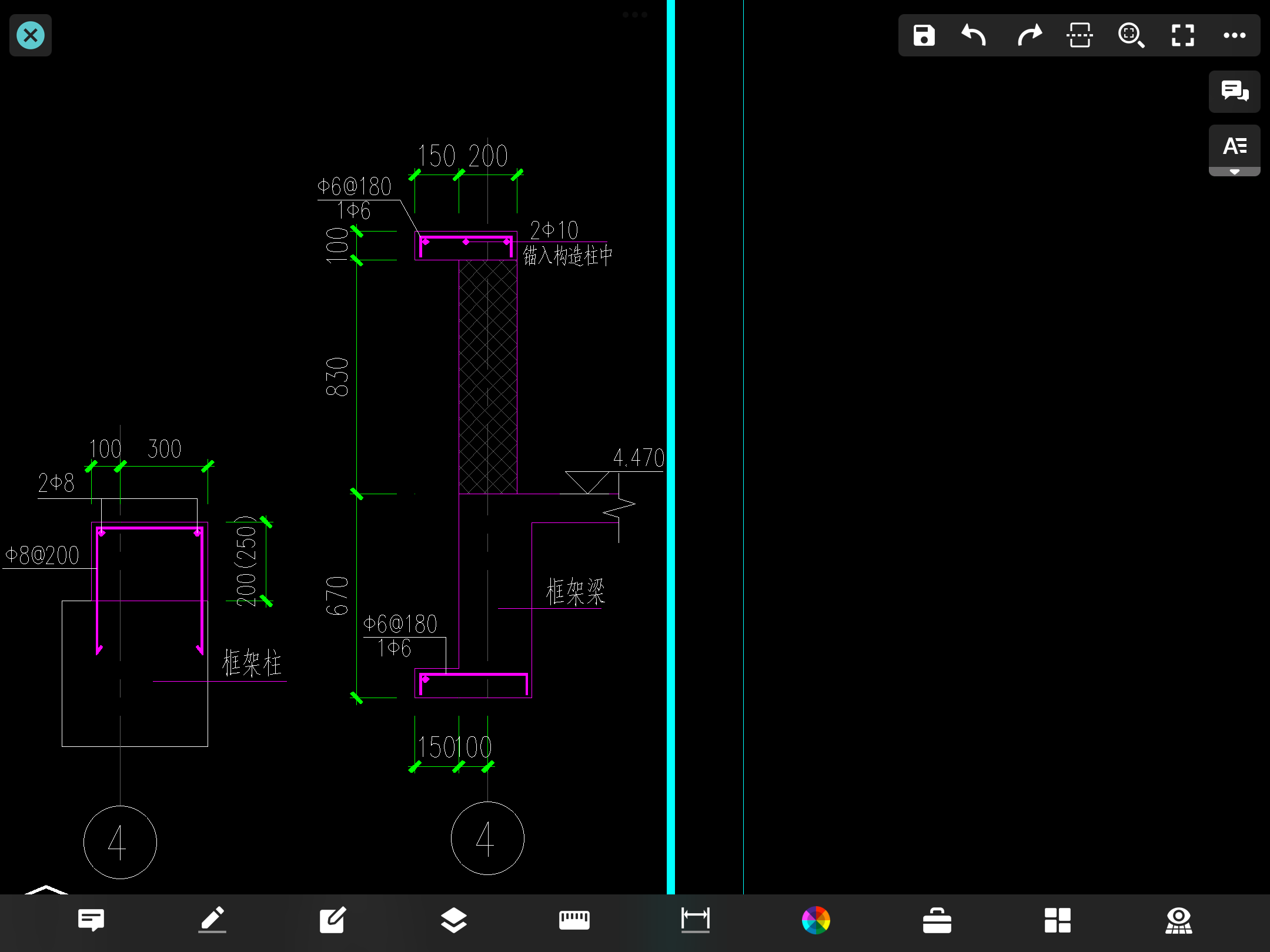
Task: Open the comments chat panel
Action: click(x=1235, y=91)
